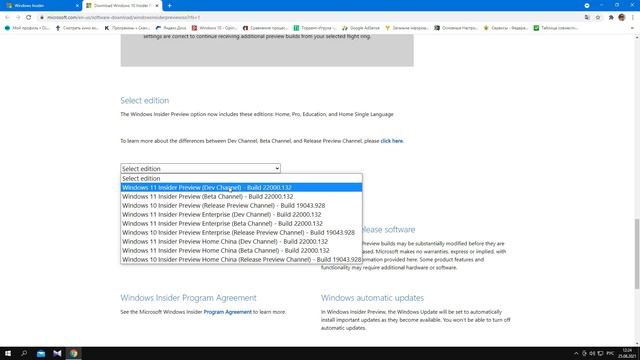640x360 pixels.
Task: Open the taskbar clock and date
Action: [627, 353]
